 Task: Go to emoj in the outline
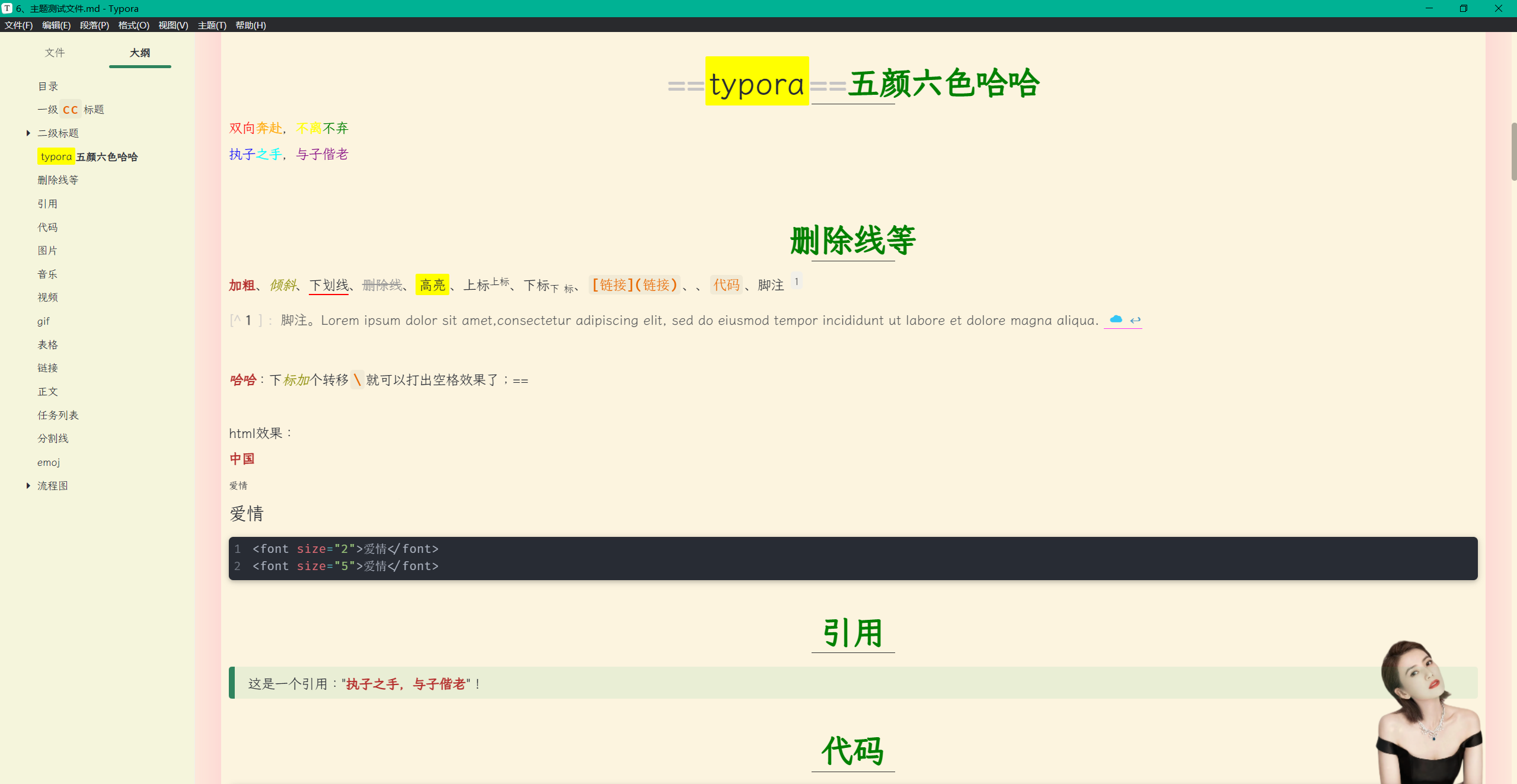(x=49, y=462)
